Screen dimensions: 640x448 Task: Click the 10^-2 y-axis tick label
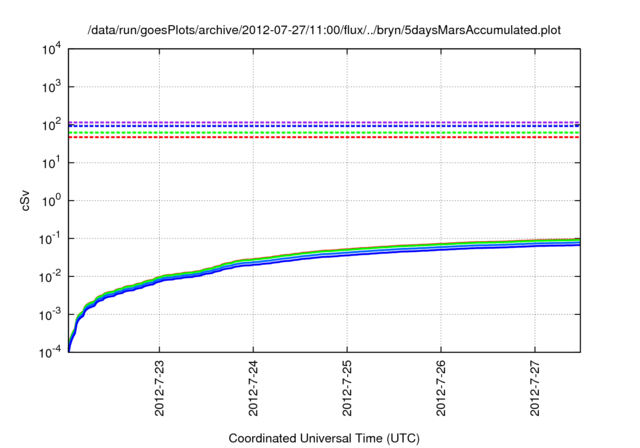pyautogui.click(x=50, y=277)
